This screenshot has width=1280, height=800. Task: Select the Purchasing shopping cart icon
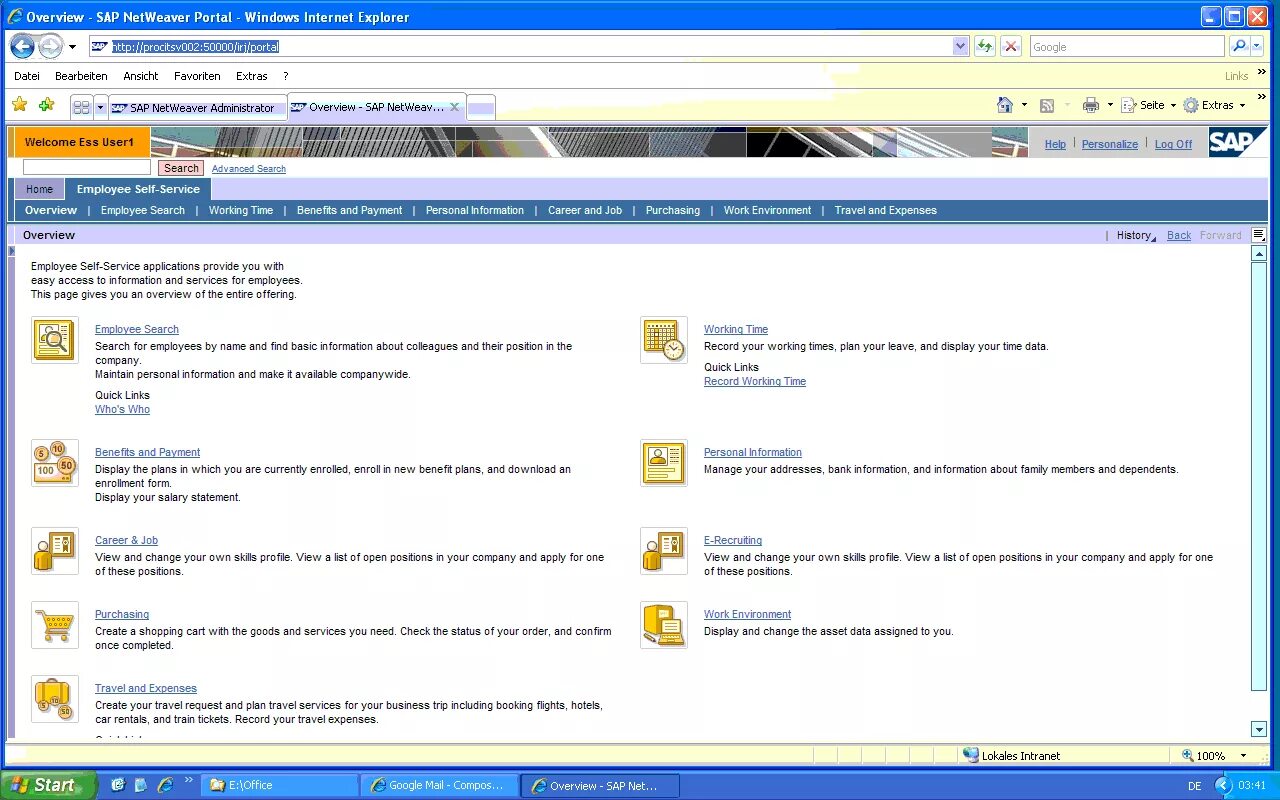point(54,625)
